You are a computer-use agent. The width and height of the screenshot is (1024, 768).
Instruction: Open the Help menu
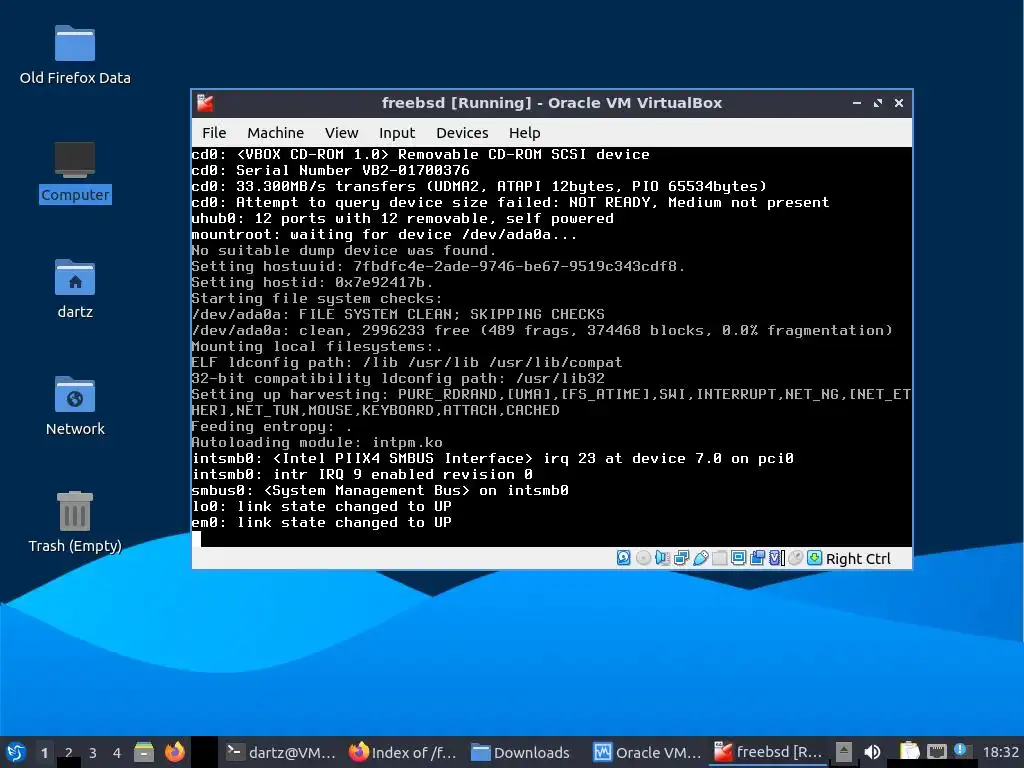(524, 133)
